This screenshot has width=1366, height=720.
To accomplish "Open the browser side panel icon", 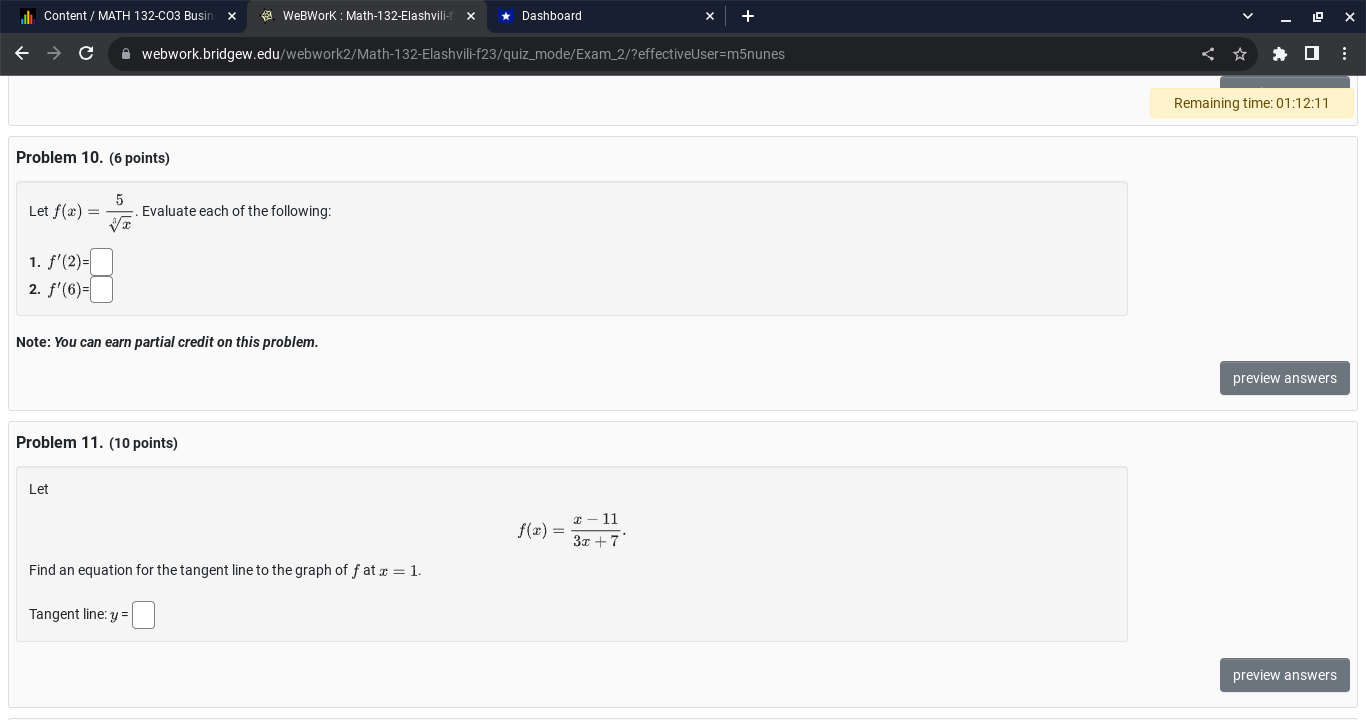I will (1312, 54).
